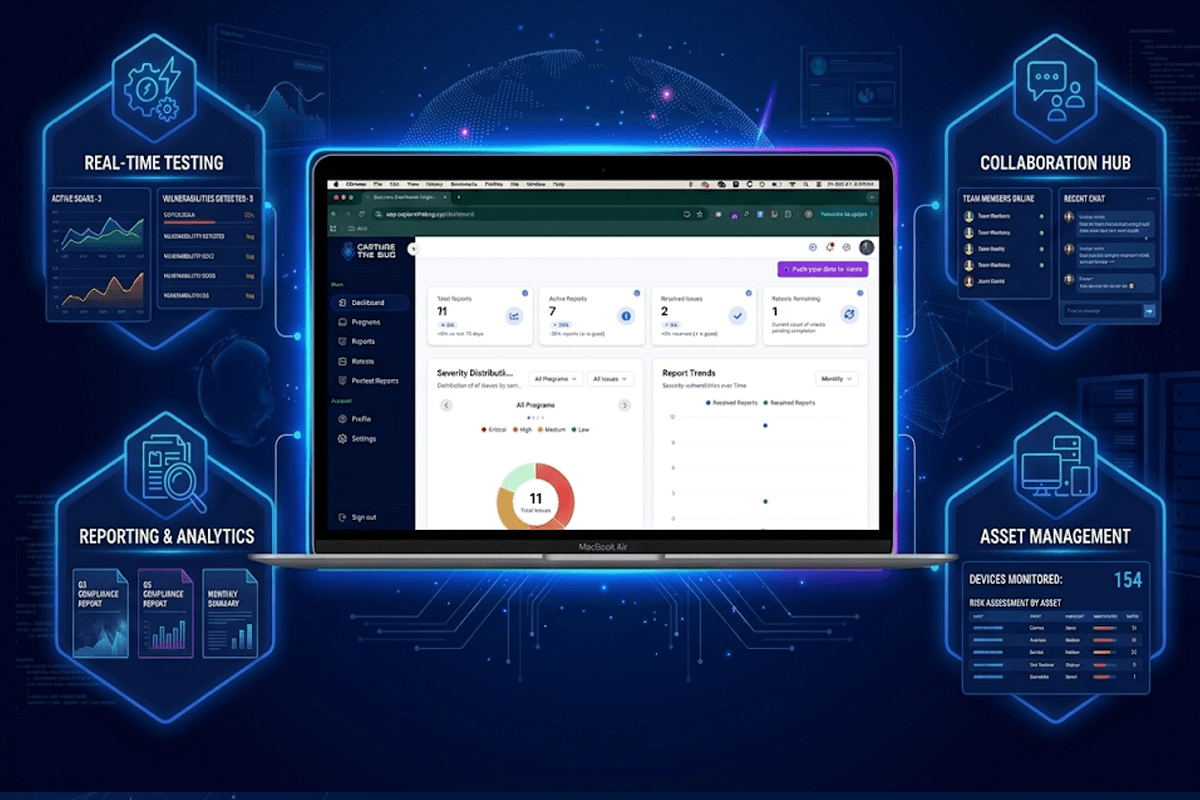Click the green data point in Report Trends
The width and height of the screenshot is (1200, 800).
765,501
